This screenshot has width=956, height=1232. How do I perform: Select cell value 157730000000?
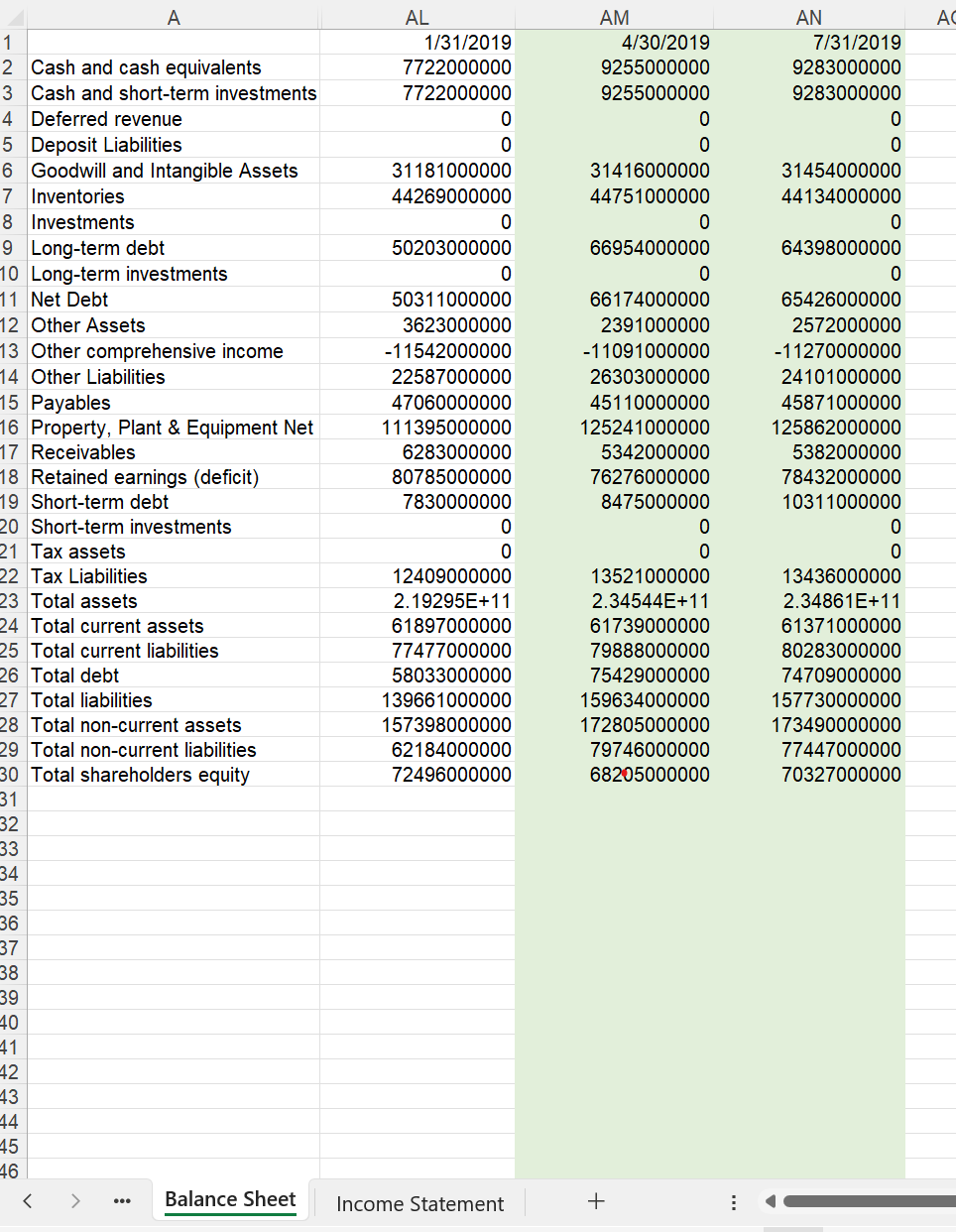[809, 700]
